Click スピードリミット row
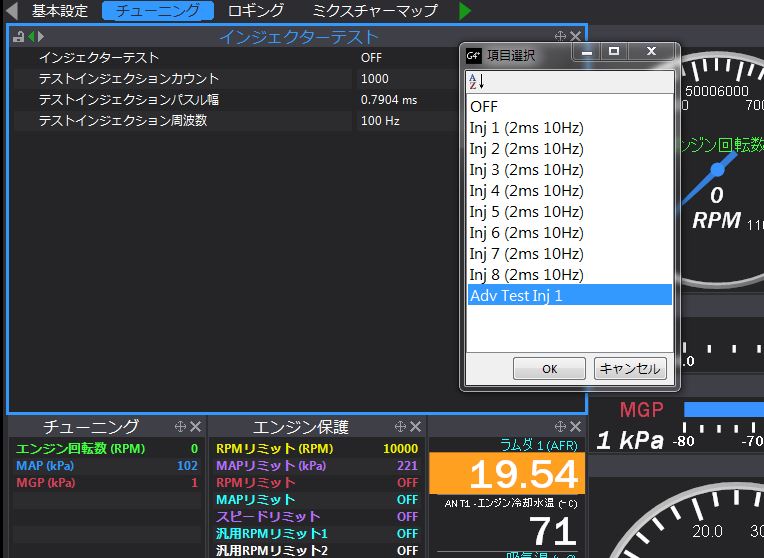This screenshot has height=558, width=764. [x=317, y=517]
